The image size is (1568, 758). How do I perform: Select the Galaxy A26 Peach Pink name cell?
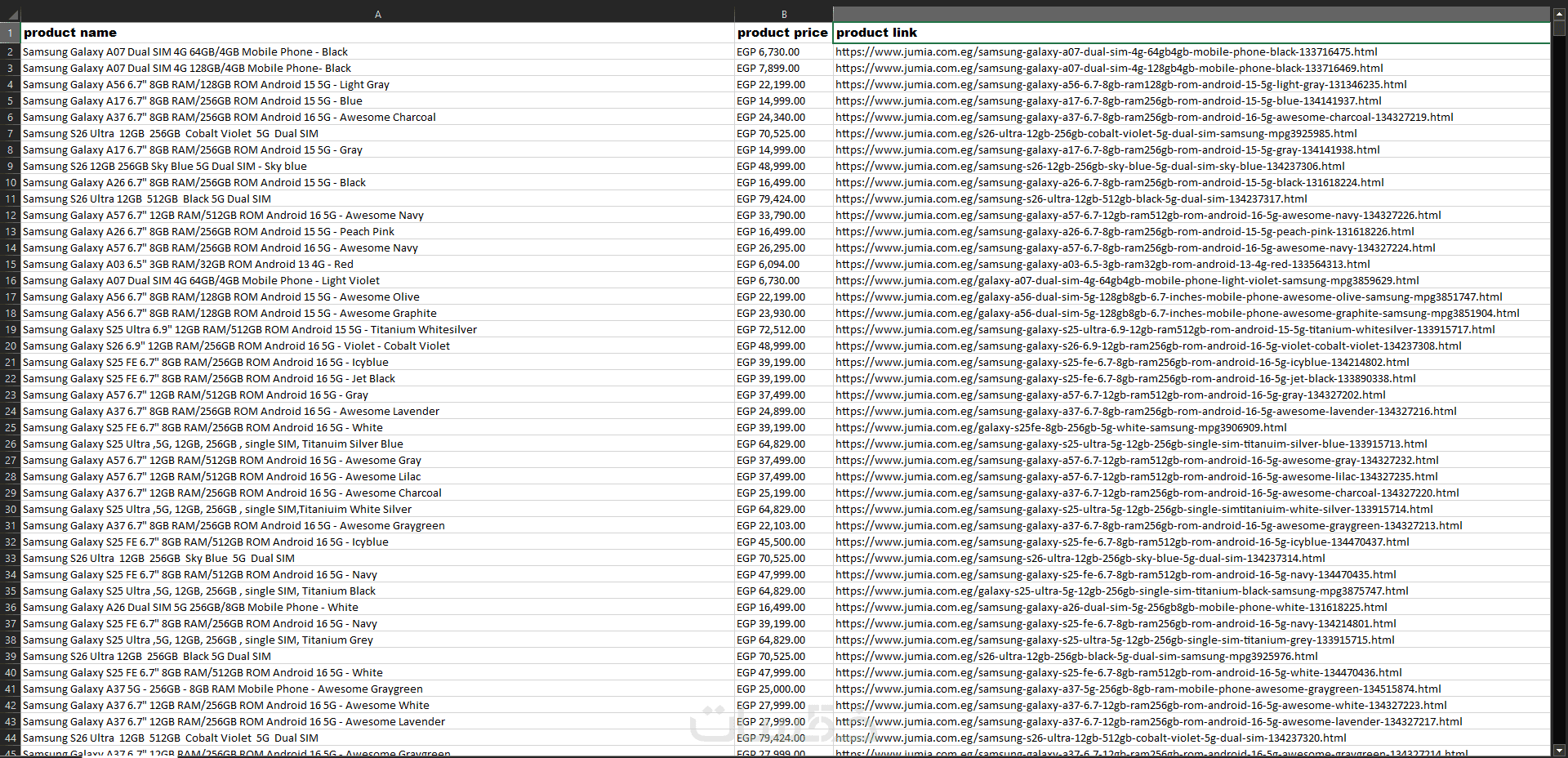(377, 231)
